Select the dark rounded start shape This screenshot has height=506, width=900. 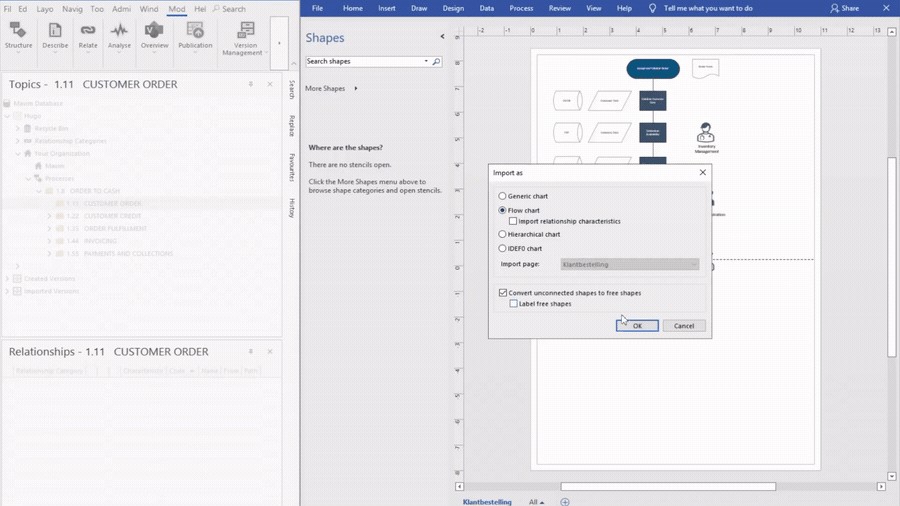click(653, 69)
